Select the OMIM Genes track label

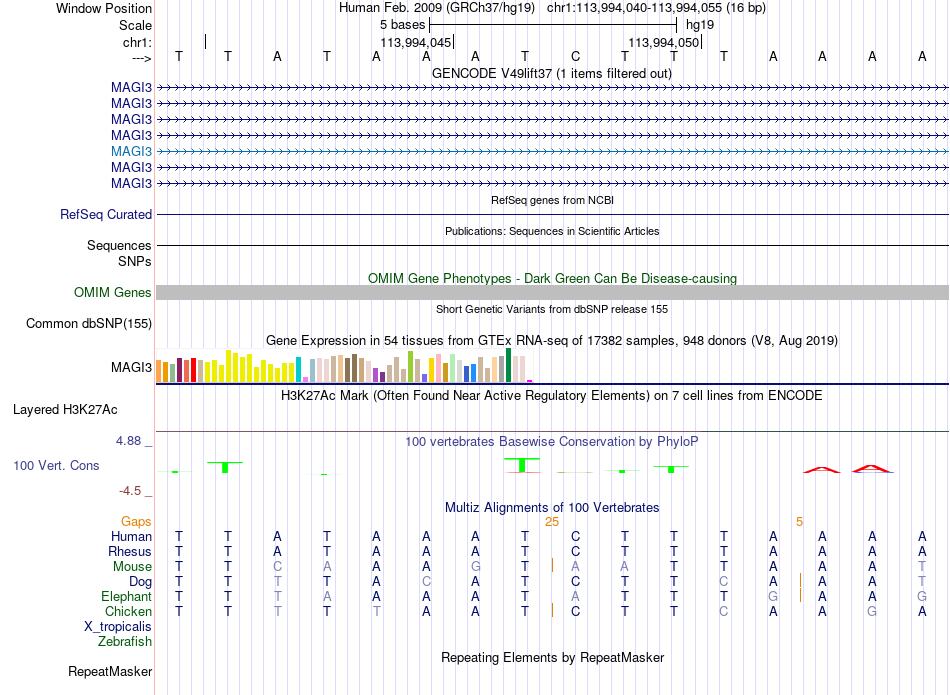coord(113,293)
